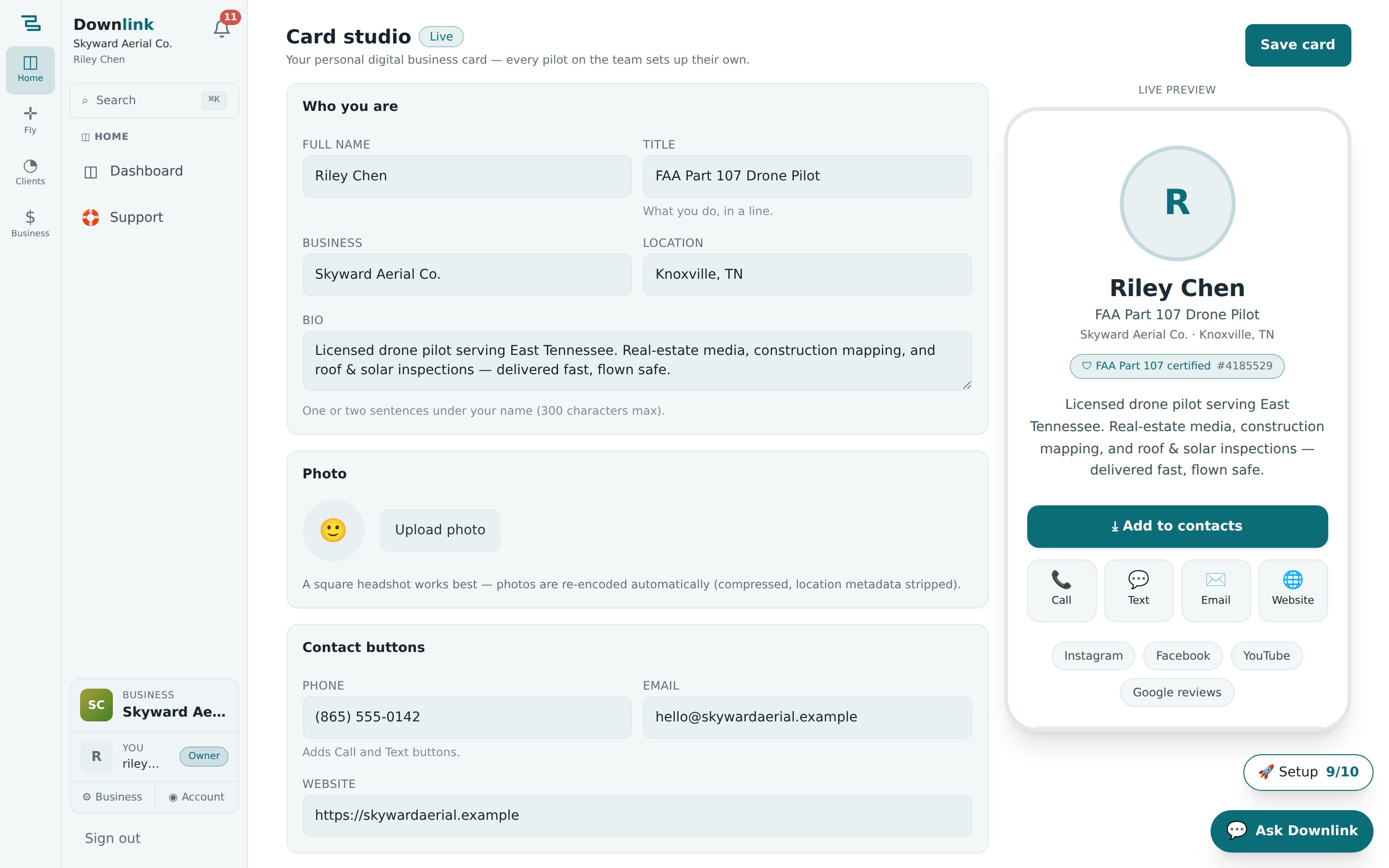Open the Facebook link chip
This screenshot has width=1389, height=868.
click(x=1183, y=656)
